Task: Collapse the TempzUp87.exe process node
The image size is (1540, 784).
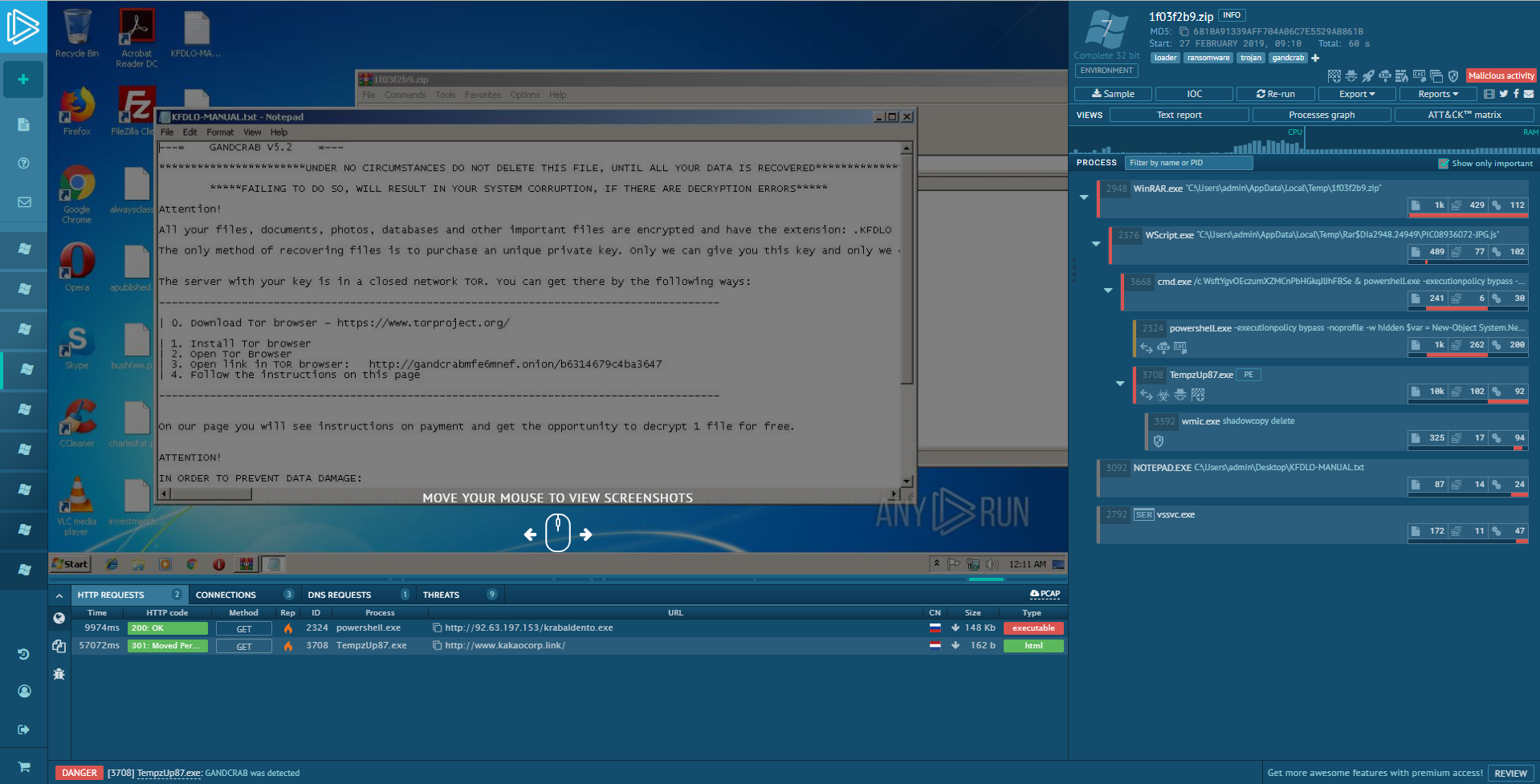Action: (x=1120, y=383)
